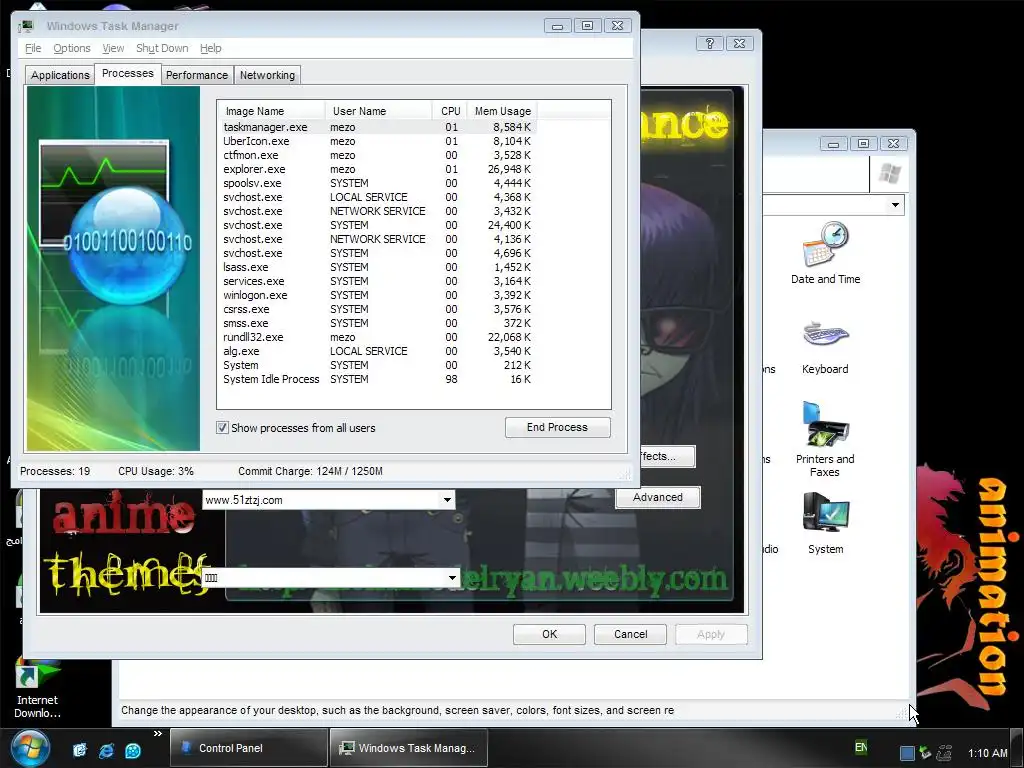Click the network connections tray icon
This screenshot has width=1024, height=768.
click(x=944, y=753)
